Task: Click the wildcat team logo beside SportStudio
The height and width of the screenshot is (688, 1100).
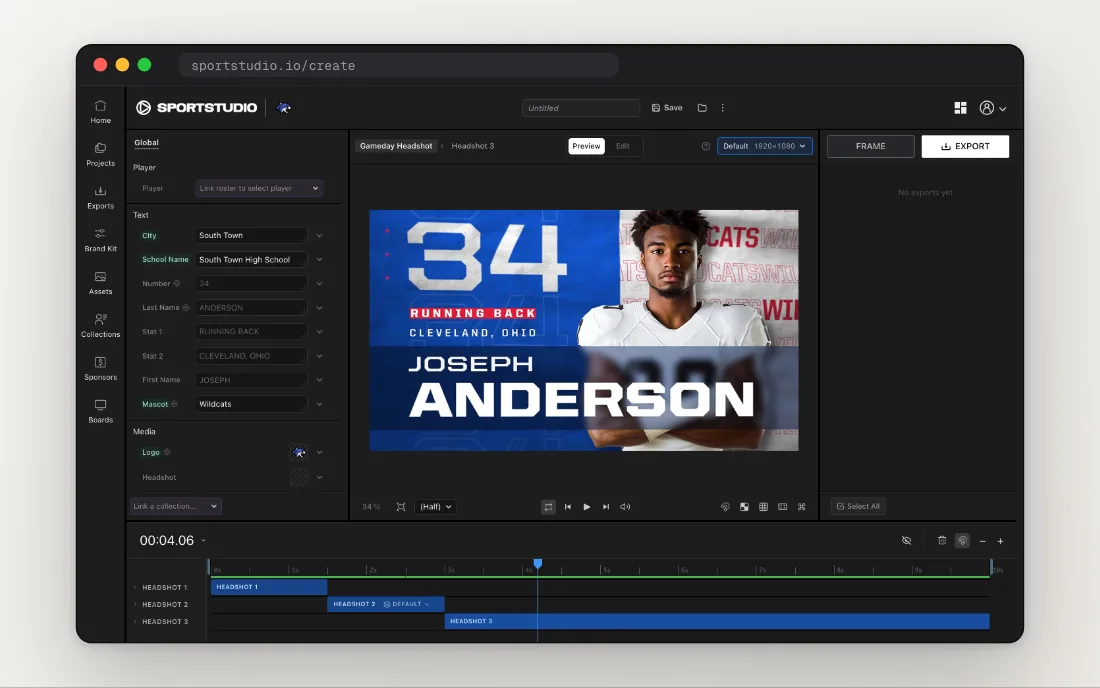Action: click(x=283, y=107)
